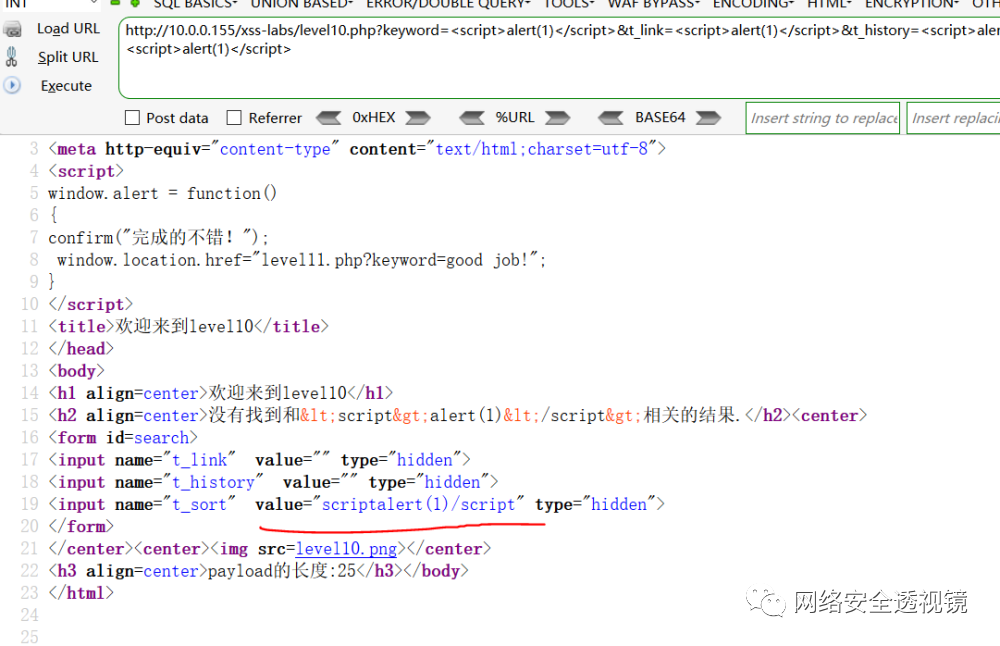Screen dimensions: 1000x646
Task: Click the BASE64 encode right arrow
Action: (x=708, y=118)
